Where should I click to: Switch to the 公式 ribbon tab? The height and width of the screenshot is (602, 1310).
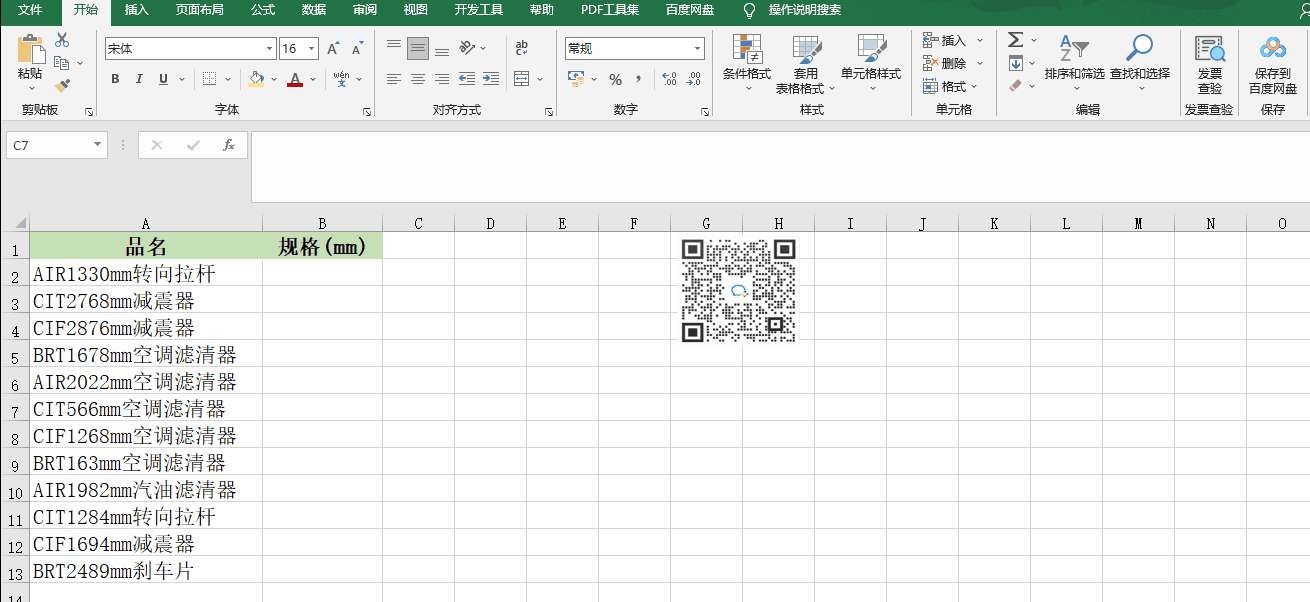tap(263, 10)
